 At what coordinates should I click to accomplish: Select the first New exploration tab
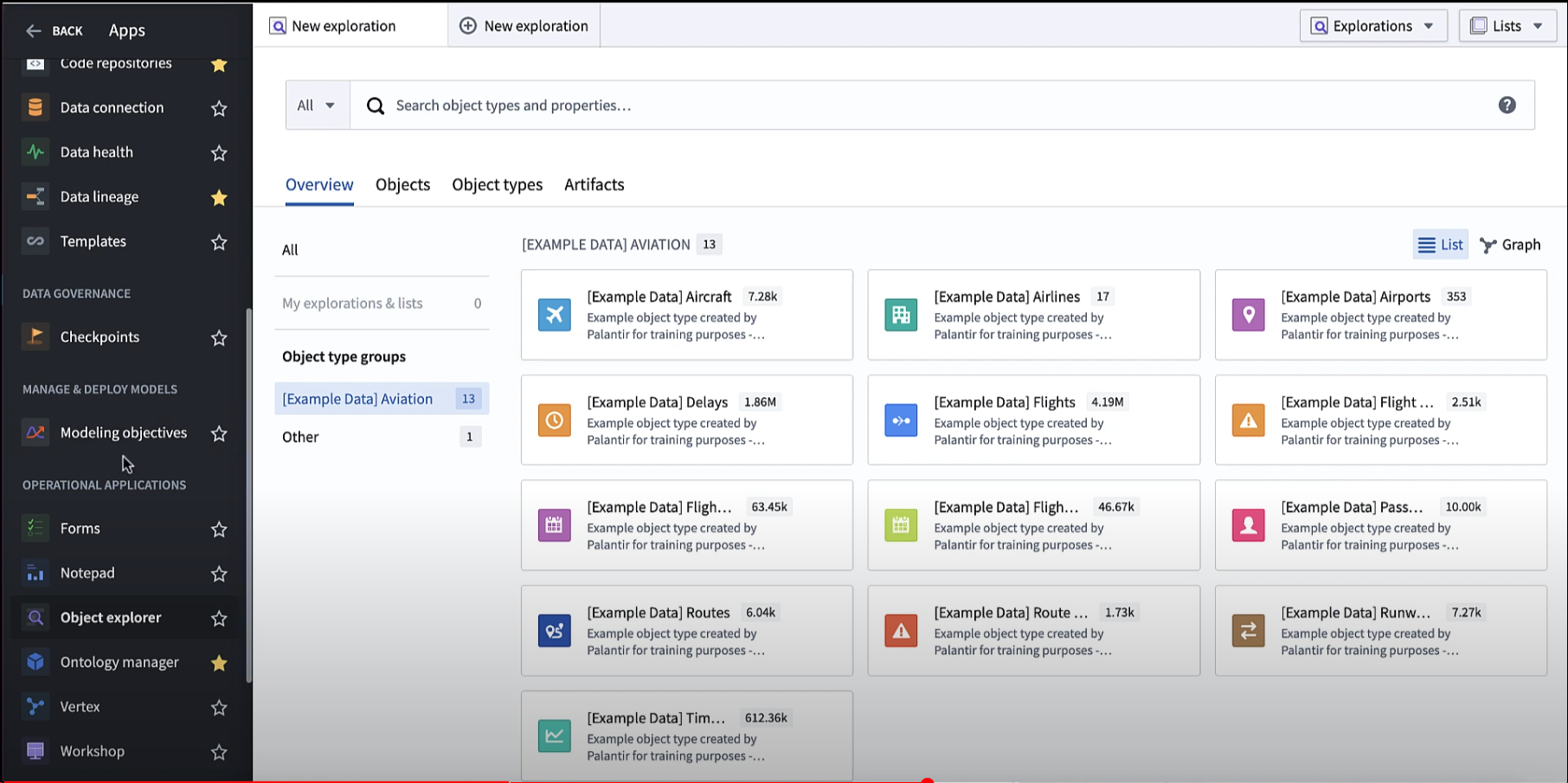350,26
